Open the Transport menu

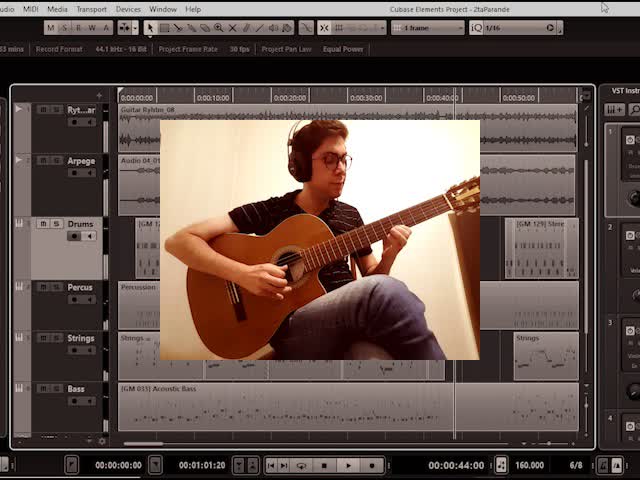[91, 9]
